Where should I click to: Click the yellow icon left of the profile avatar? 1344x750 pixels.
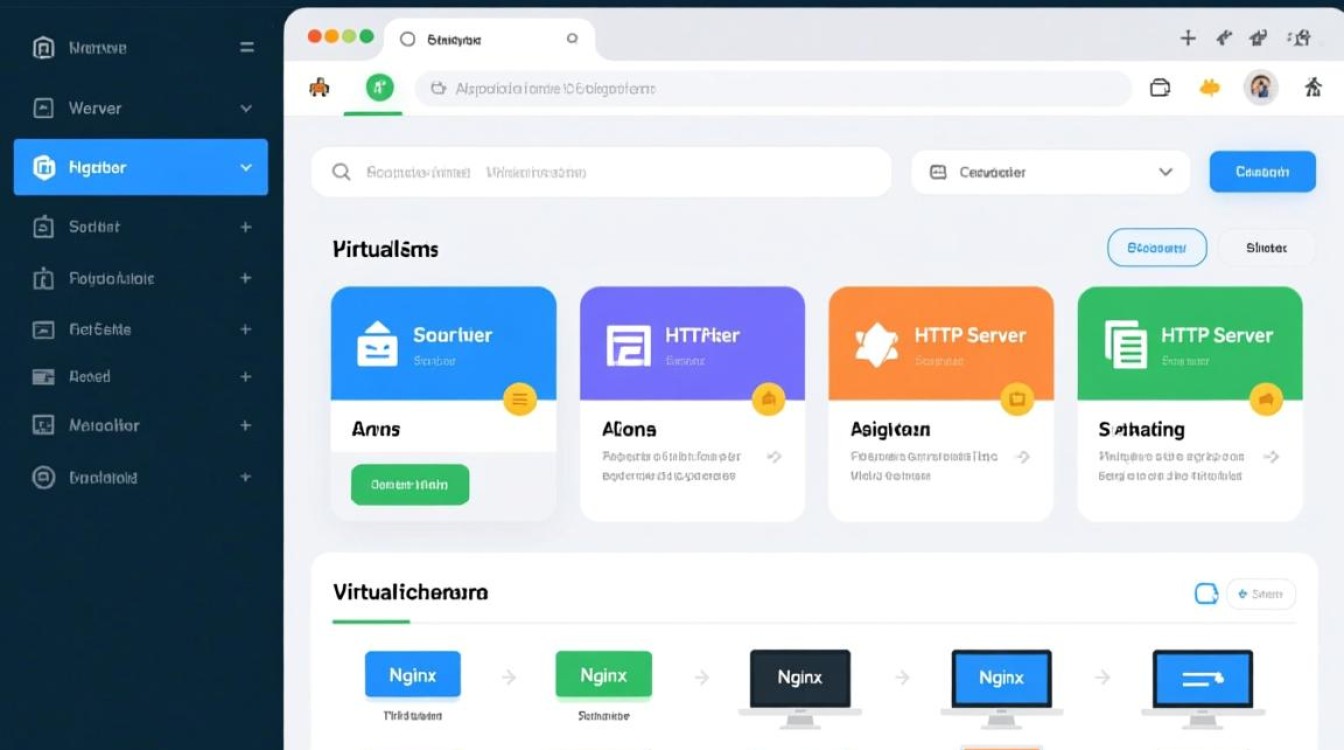tap(1210, 88)
